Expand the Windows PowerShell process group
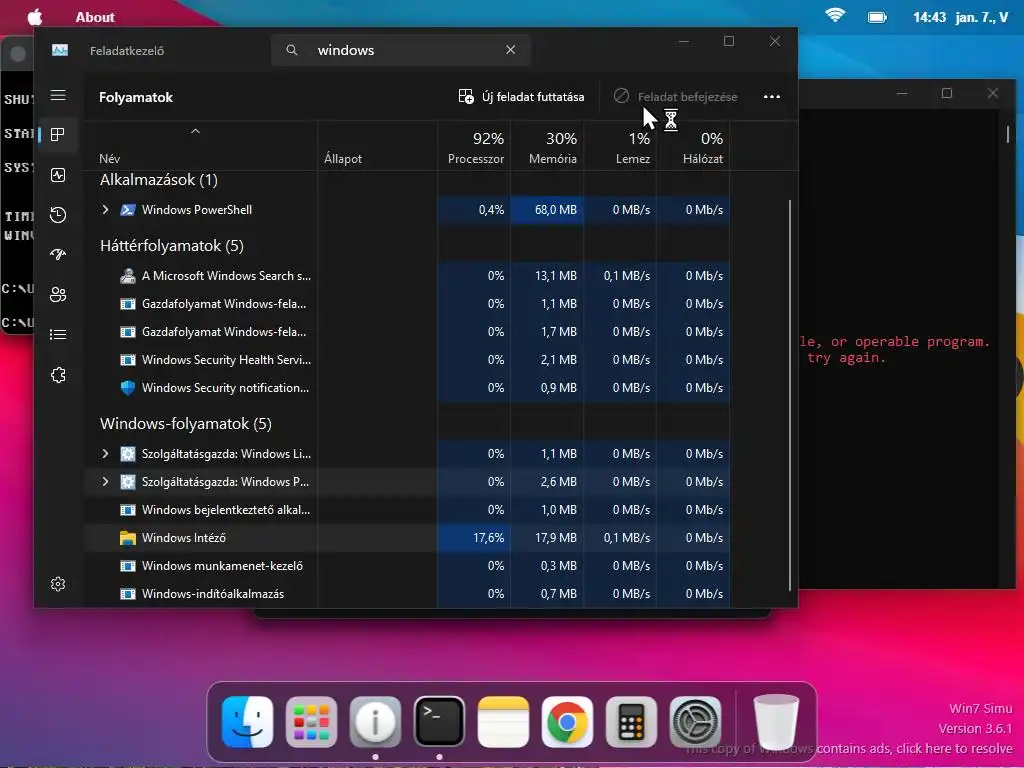 (x=105, y=210)
